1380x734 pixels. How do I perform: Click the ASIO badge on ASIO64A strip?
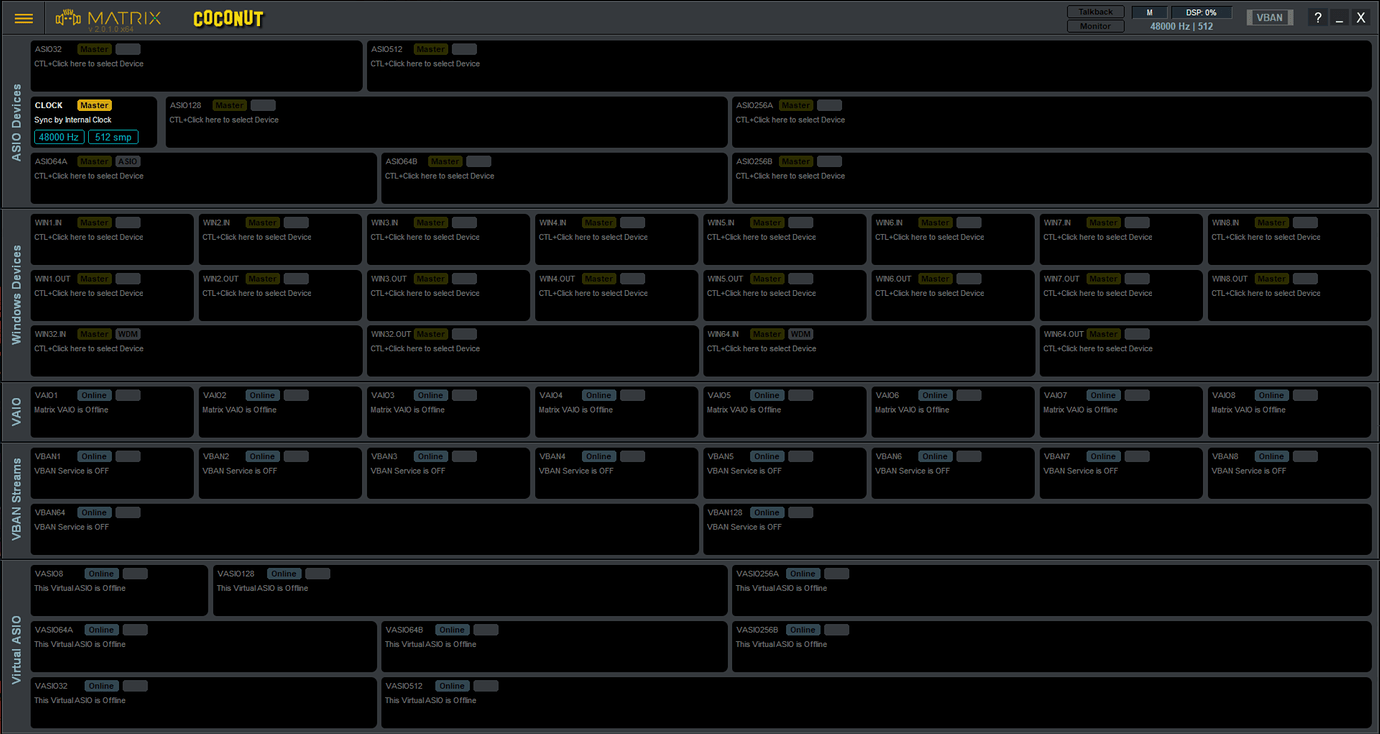click(x=127, y=161)
